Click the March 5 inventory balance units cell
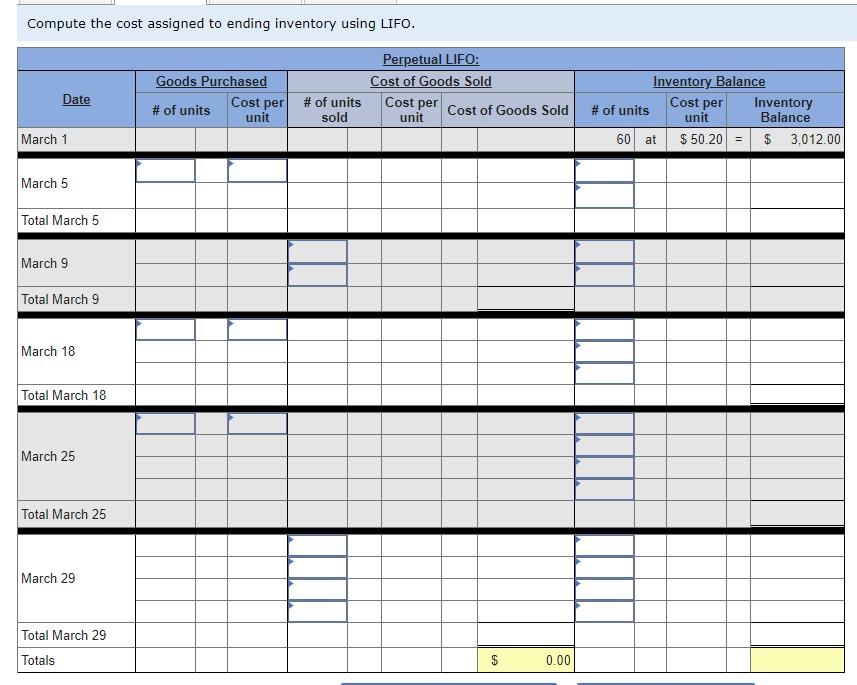 point(604,170)
